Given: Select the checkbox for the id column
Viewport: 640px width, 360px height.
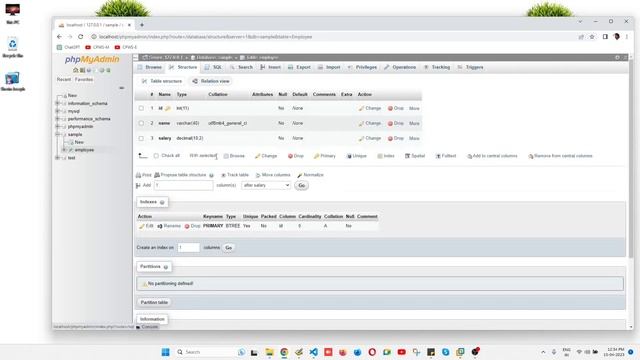Looking at the screenshot, I should pos(141,109).
